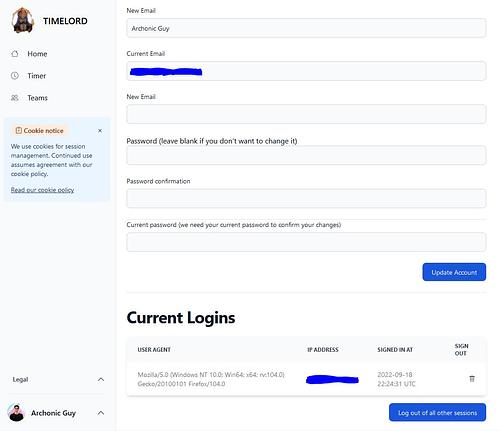The height and width of the screenshot is (431, 500).
Task: Click the field containing Archonic Guy
Action: (306, 28)
